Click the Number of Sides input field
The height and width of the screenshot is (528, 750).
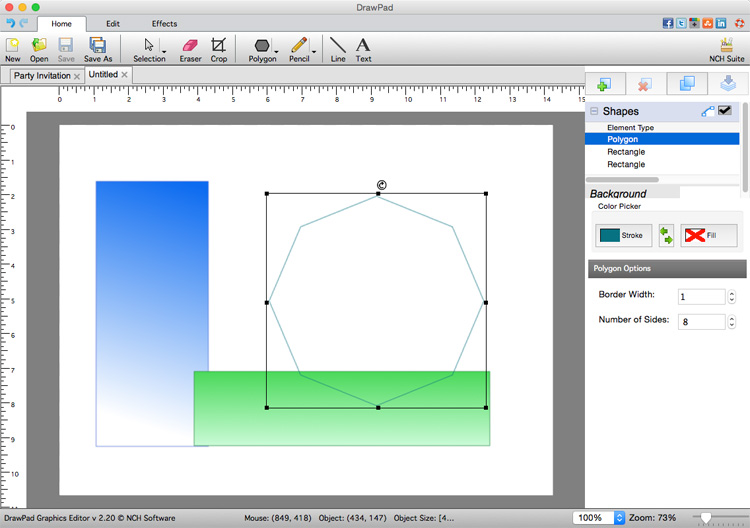pos(699,322)
